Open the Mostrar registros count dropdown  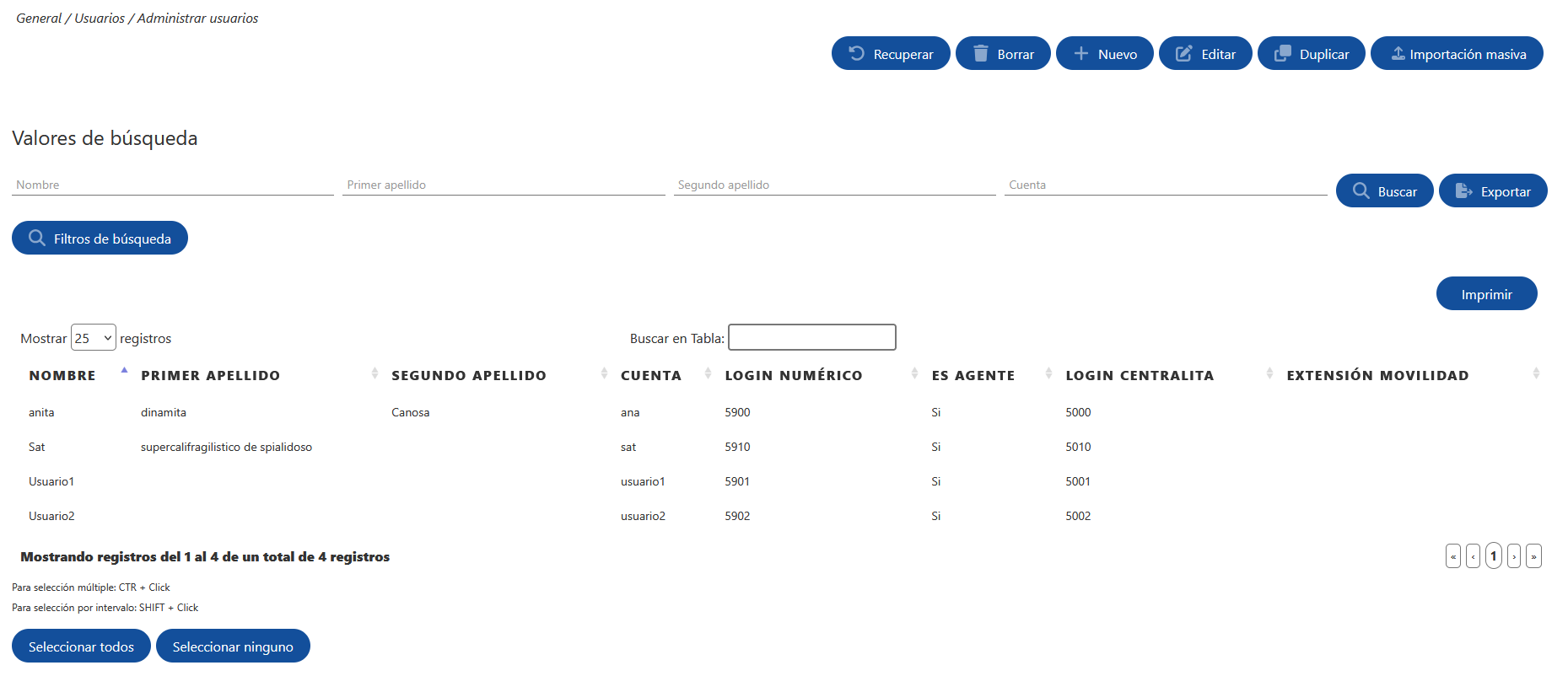pos(94,337)
